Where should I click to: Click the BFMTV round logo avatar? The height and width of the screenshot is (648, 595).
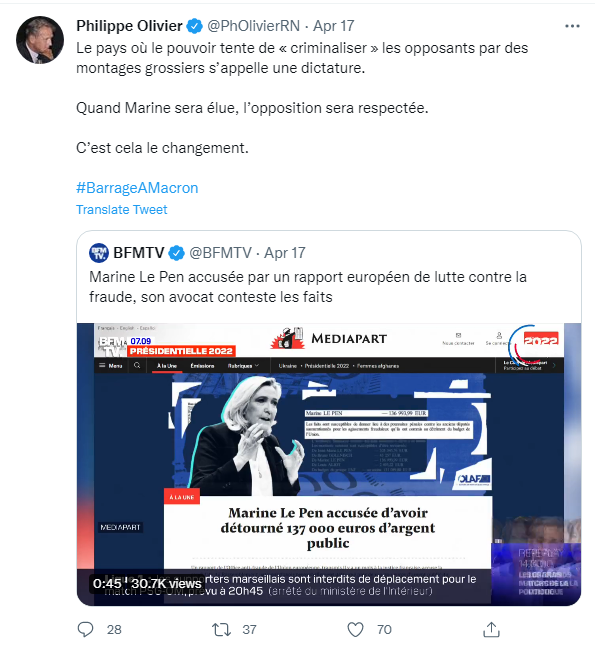click(99, 253)
